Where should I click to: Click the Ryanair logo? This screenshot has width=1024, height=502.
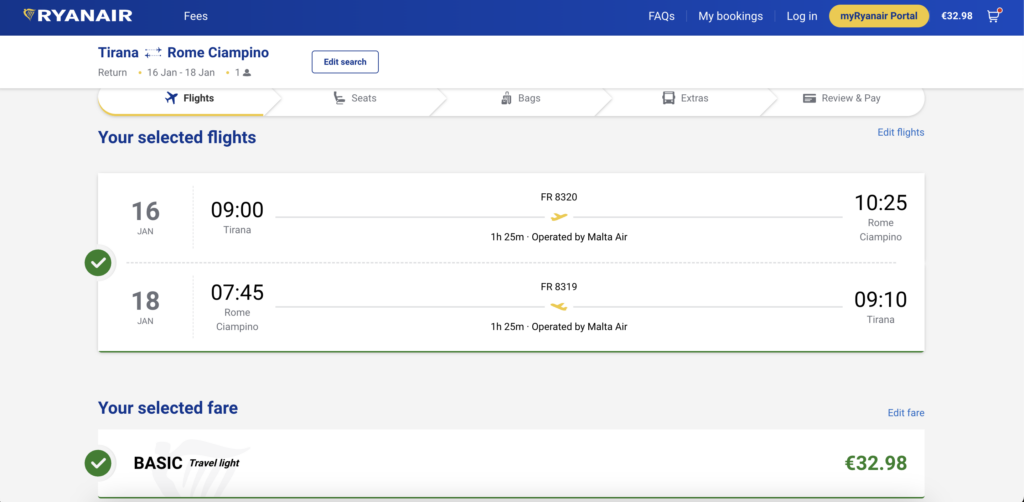pyautogui.click(x=77, y=16)
